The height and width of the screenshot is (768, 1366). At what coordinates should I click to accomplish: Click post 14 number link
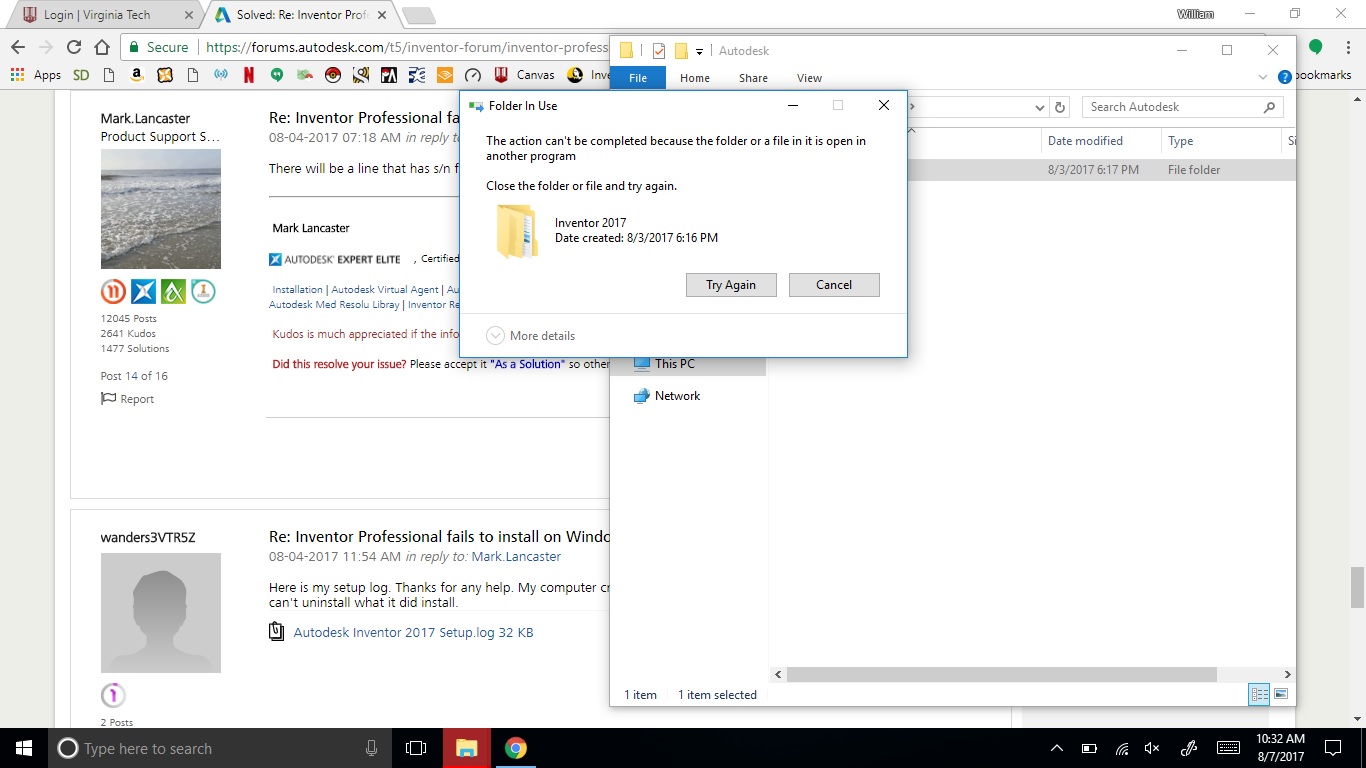[132, 376]
